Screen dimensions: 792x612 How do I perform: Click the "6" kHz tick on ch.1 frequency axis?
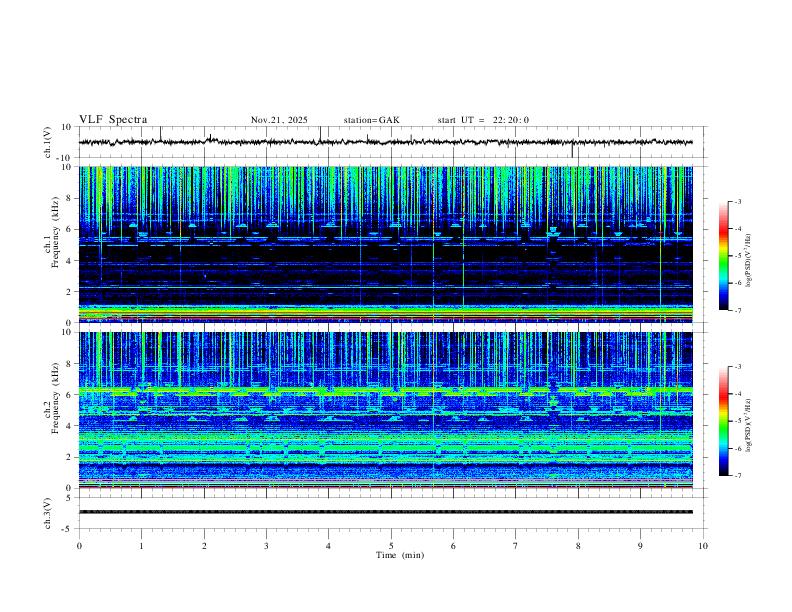(x=70, y=229)
